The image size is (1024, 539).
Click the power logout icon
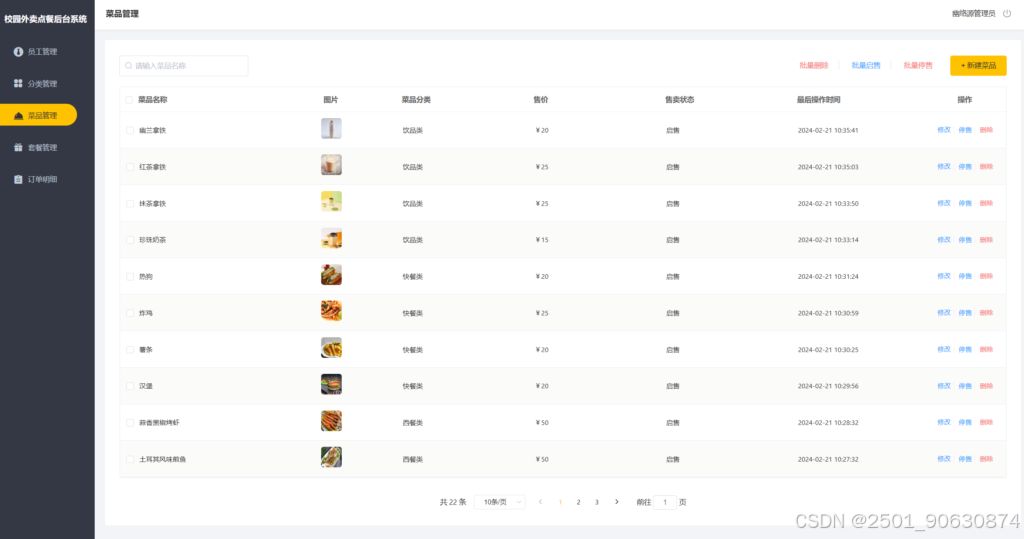(x=1007, y=14)
